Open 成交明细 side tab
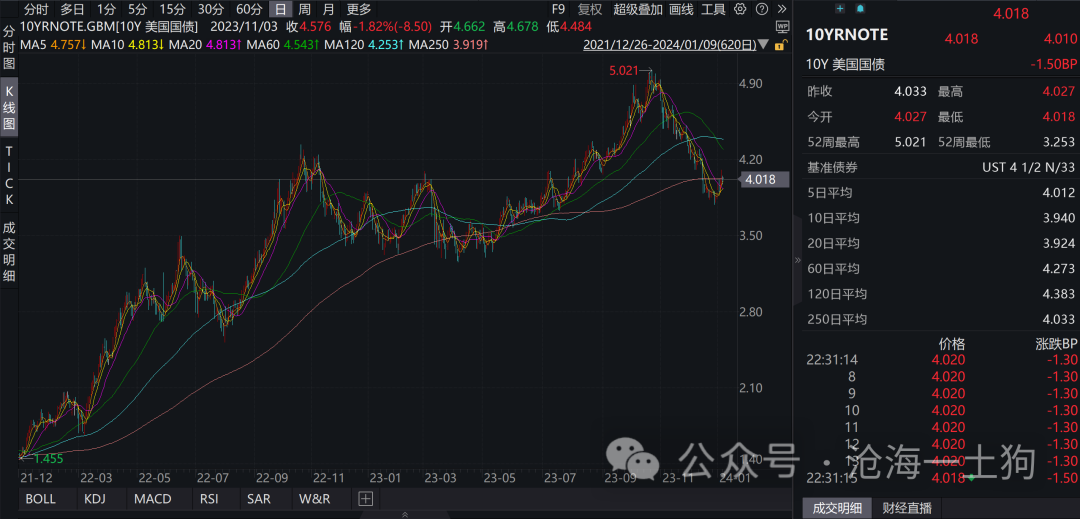This screenshot has height=519, width=1080. click(9, 252)
